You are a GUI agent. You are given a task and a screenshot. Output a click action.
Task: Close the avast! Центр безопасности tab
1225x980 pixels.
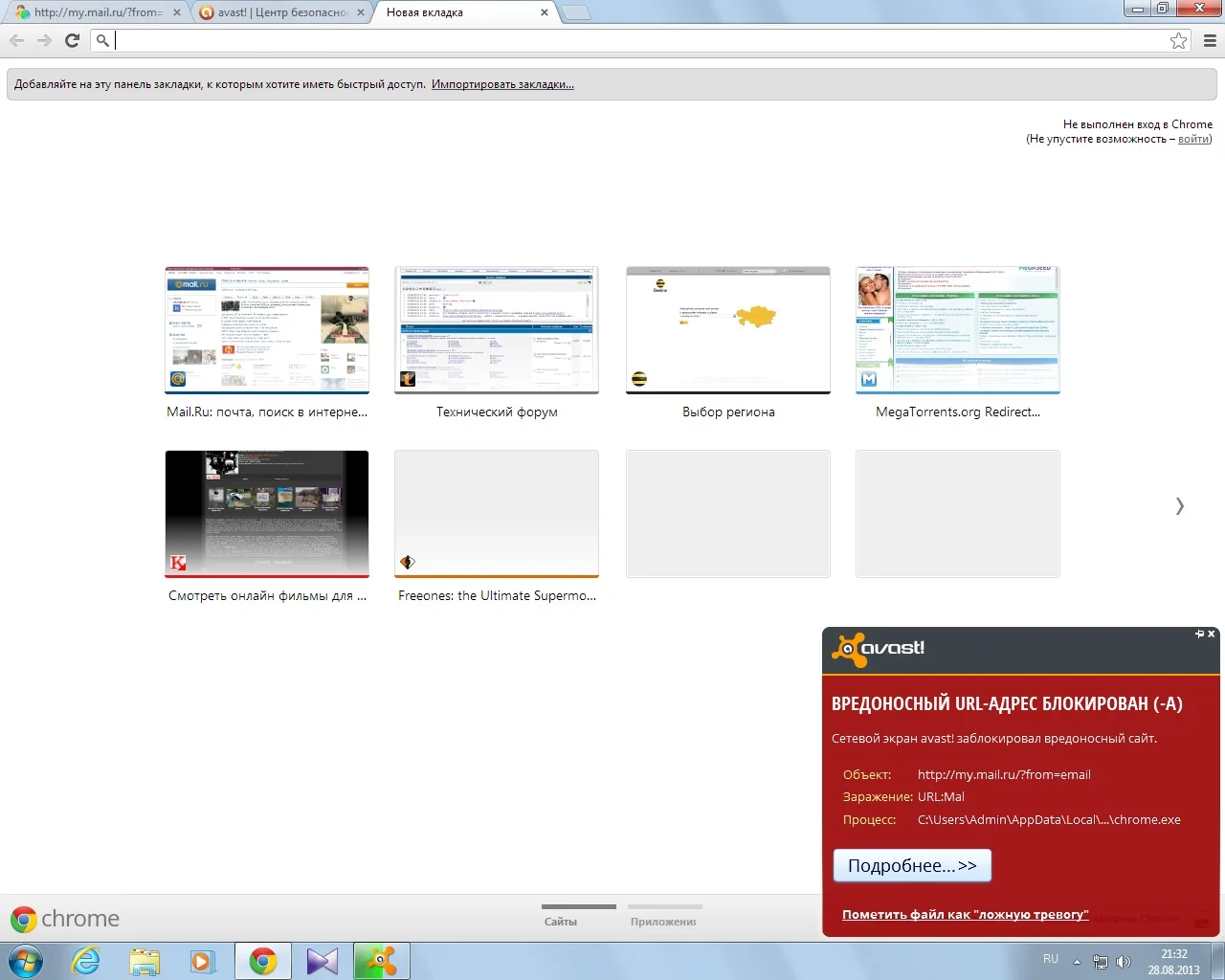click(x=361, y=12)
